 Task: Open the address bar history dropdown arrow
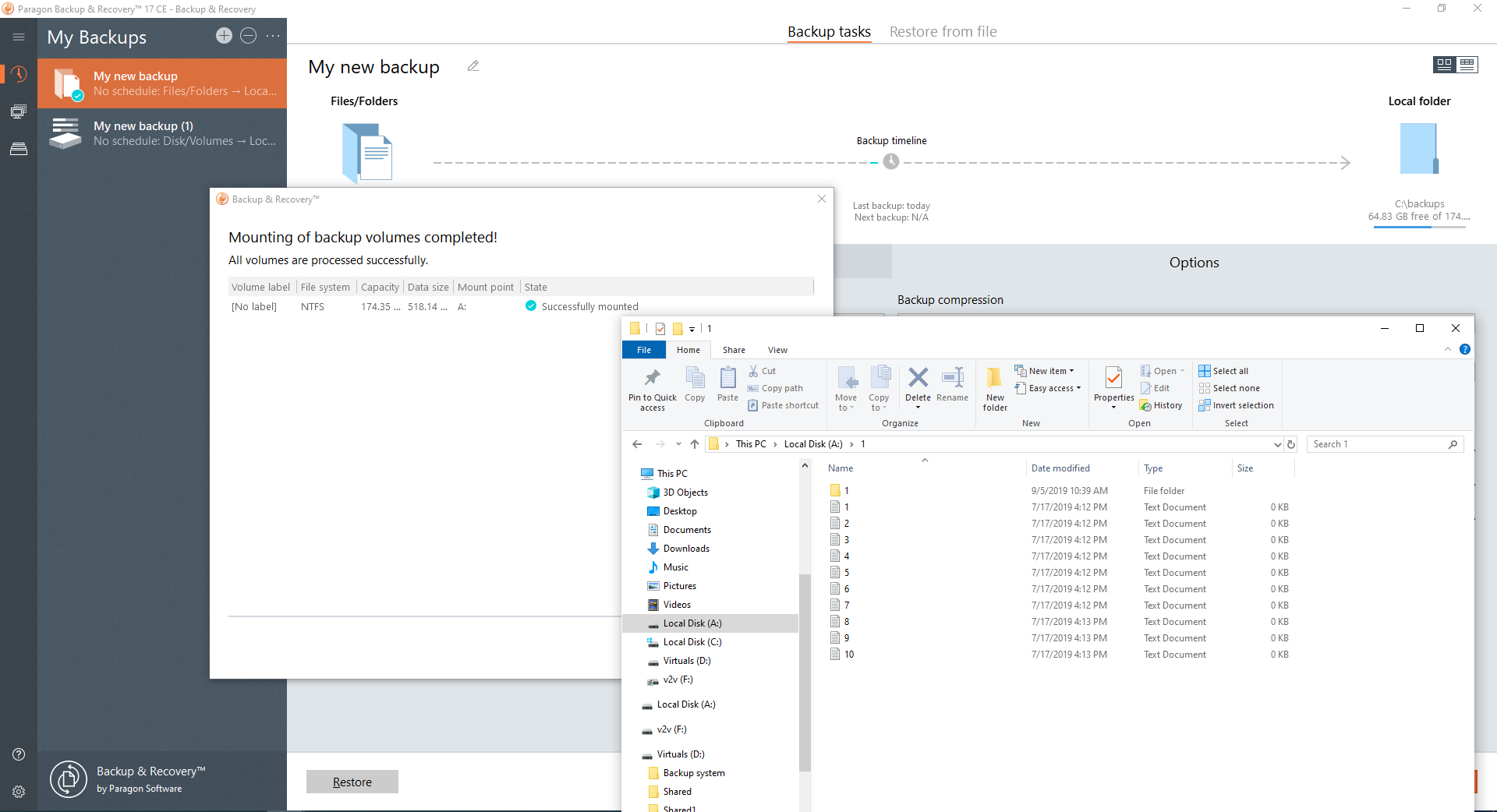[x=1277, y=444]
